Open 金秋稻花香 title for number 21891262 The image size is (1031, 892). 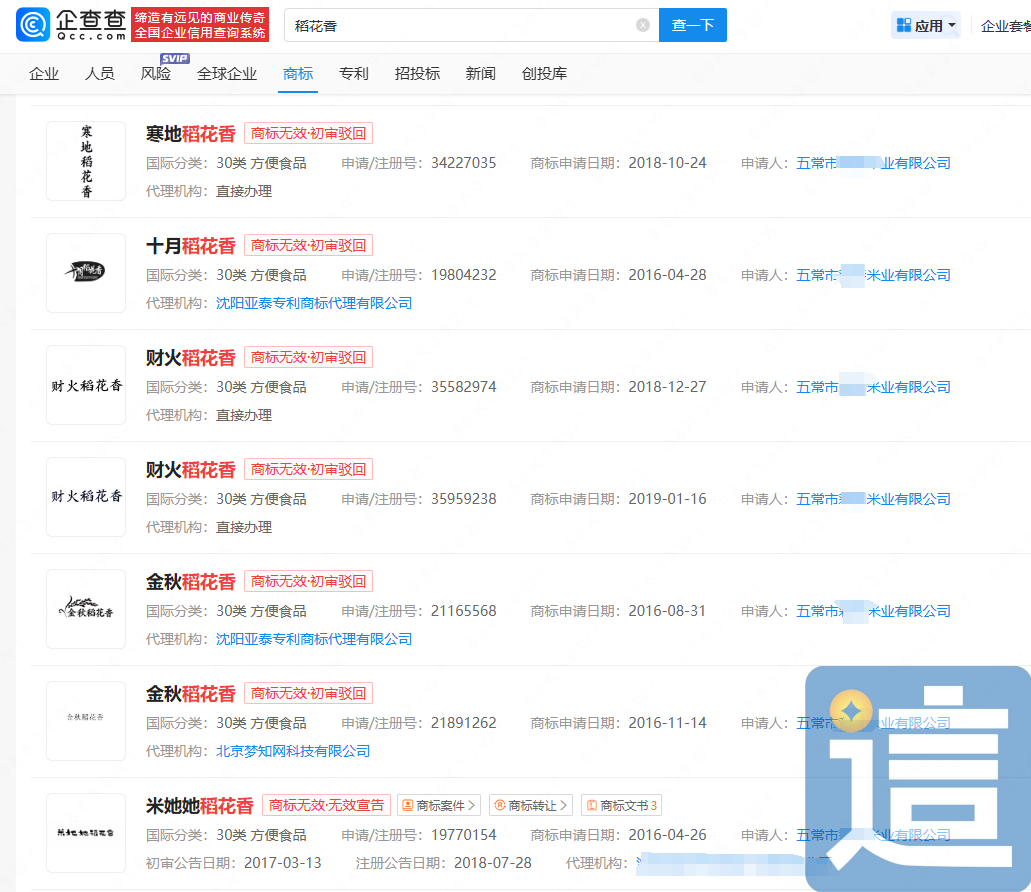click(x=191, y=694)
